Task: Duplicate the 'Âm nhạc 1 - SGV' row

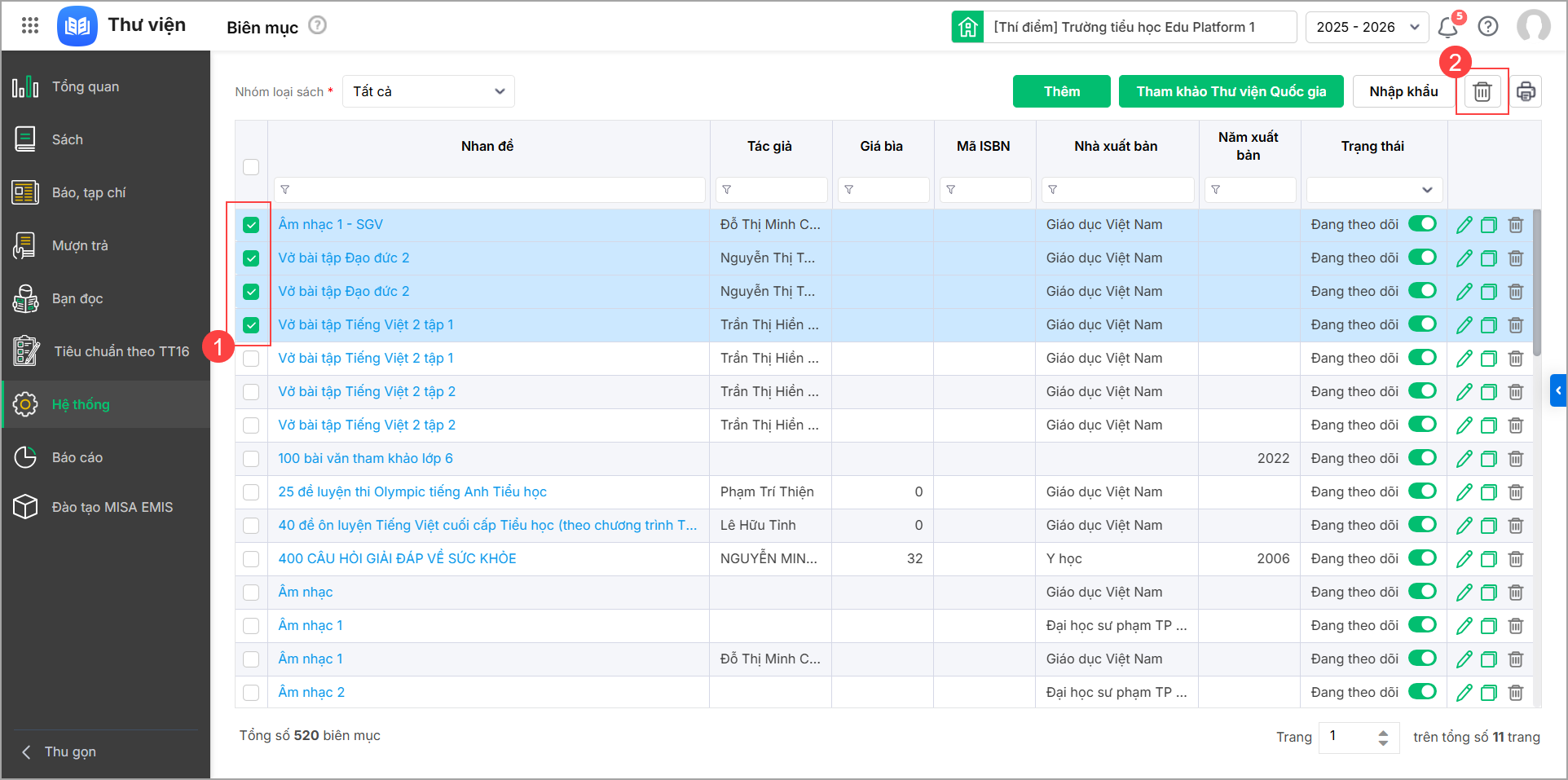Action: [1489, 225]
